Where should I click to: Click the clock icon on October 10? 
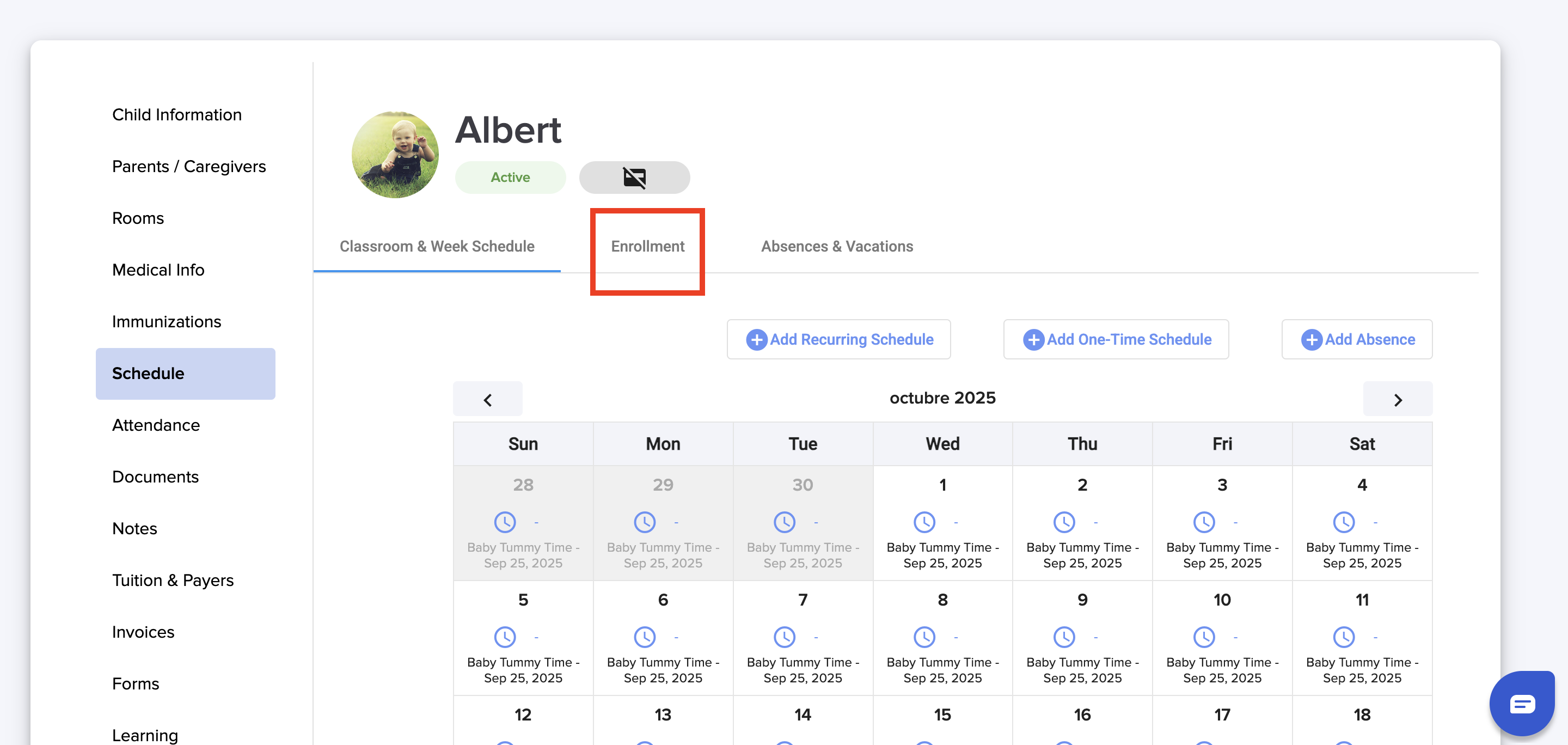[1203, 637]
